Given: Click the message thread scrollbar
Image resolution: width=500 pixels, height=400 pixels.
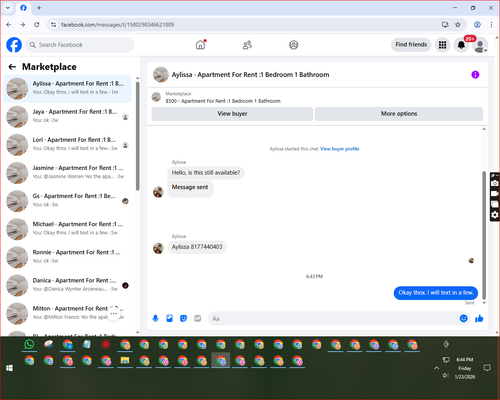Looking at the screenshot, I should pyautogui.click(x=484, y=235).
